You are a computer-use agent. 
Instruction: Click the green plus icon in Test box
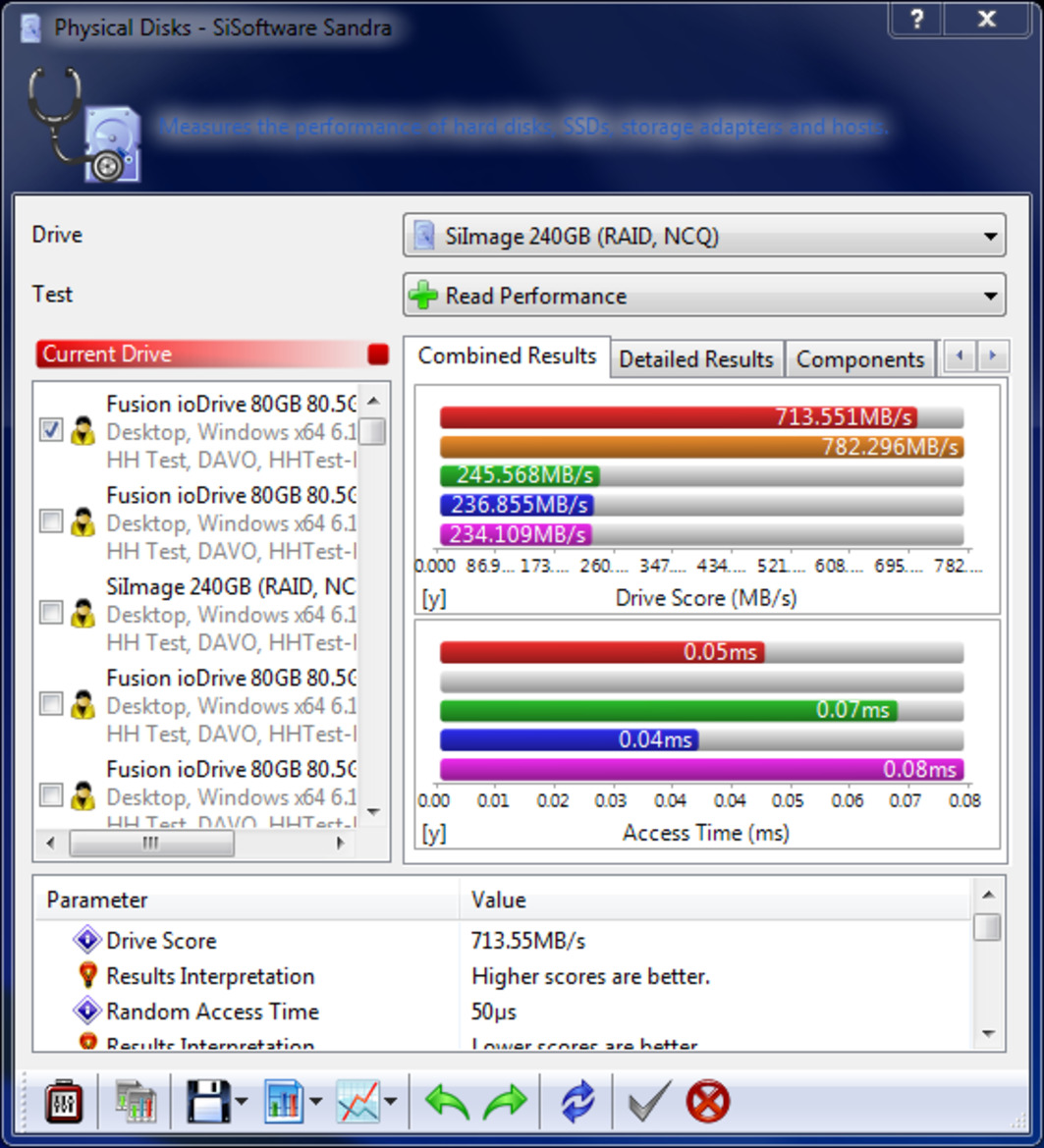pos(423,295)
